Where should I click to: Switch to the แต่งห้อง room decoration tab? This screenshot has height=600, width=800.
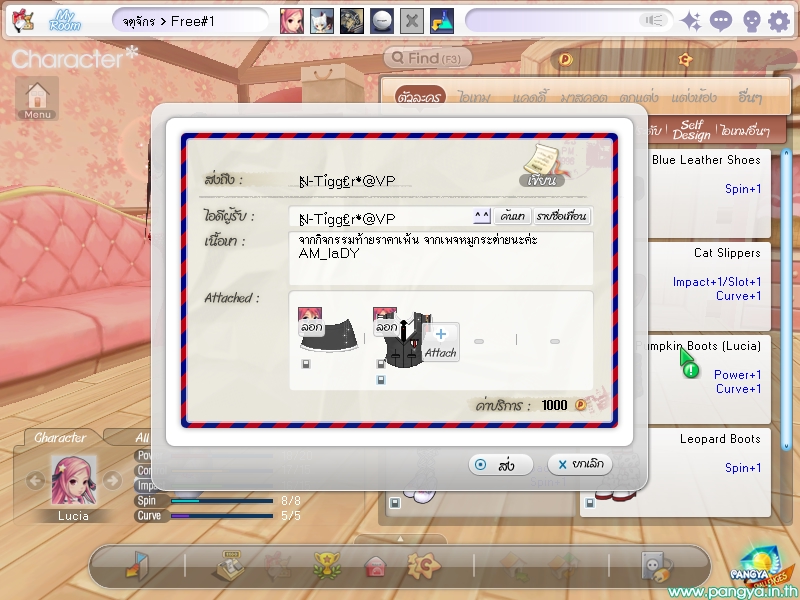pyautogui.click(x=694, y=97)
